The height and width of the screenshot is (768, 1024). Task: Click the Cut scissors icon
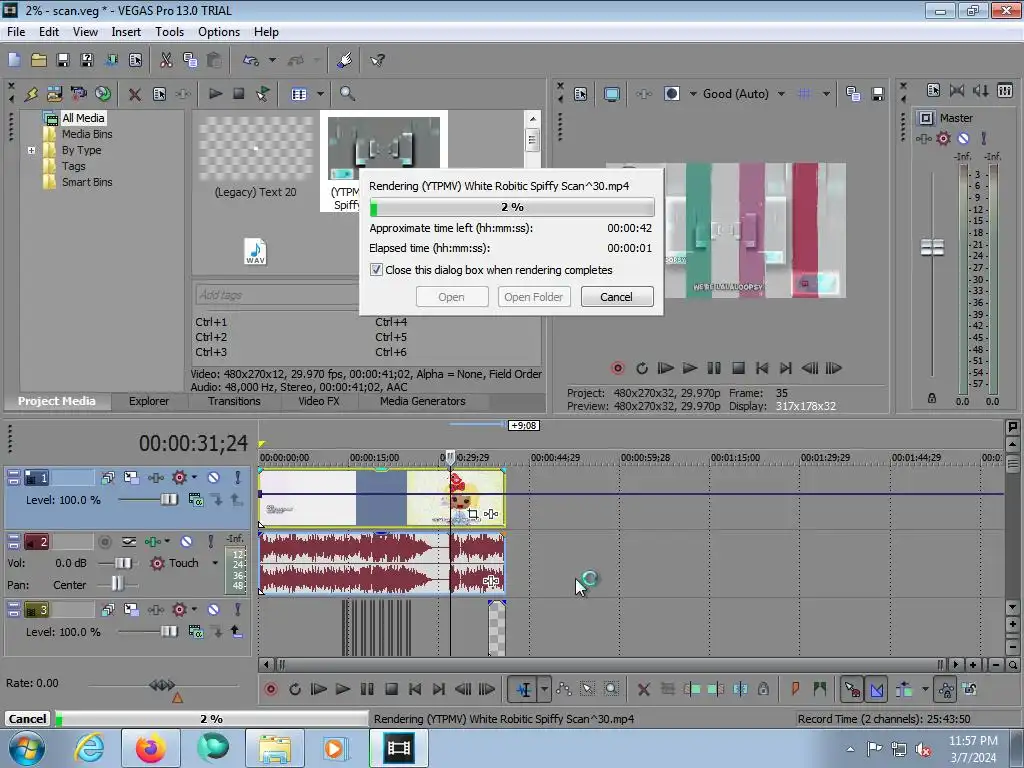[166, 60]
